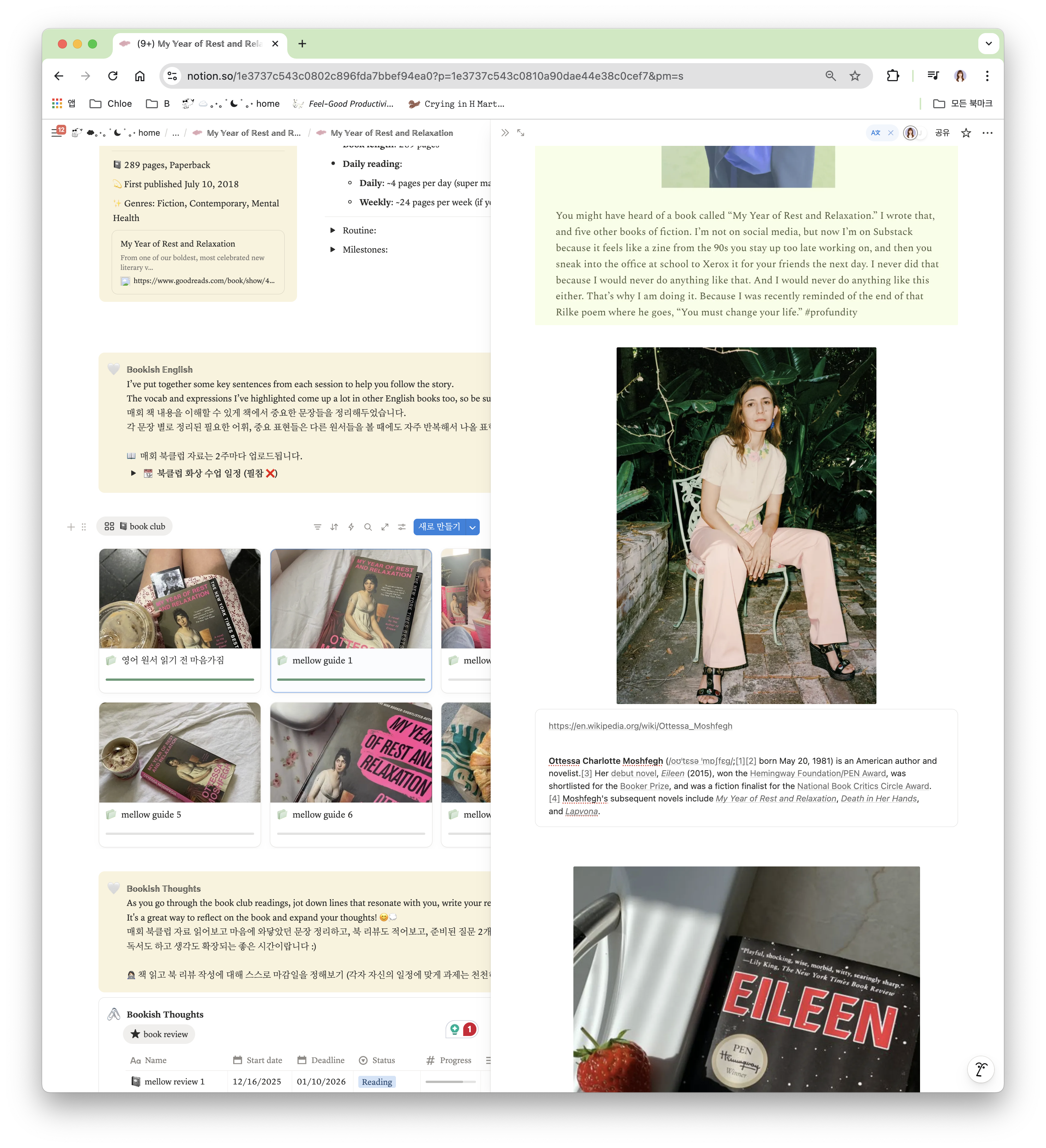
Task: Click the database search magnifier icon
Action: pos(368,527)
